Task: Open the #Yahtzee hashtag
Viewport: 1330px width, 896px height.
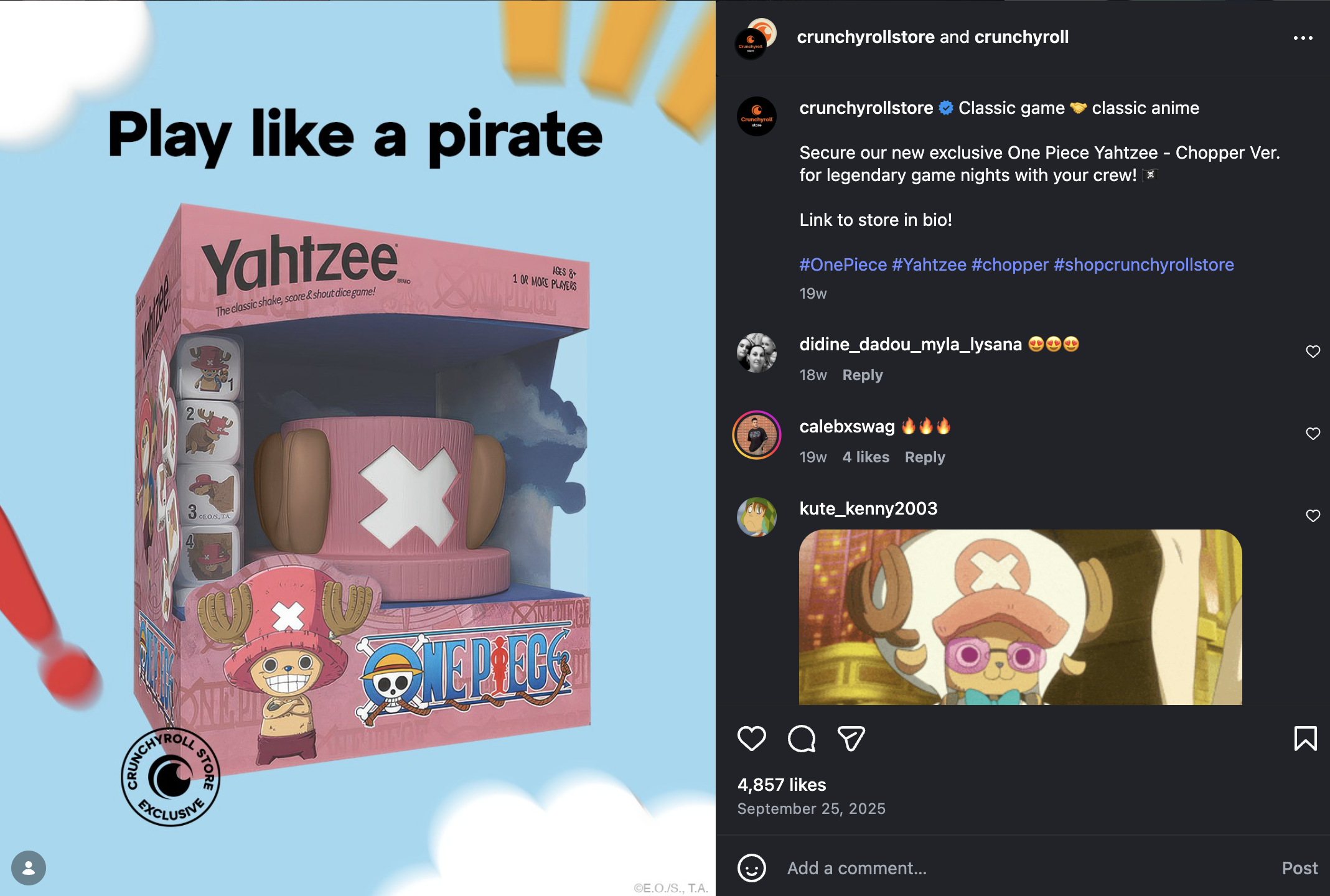Action: coord(929,264)
